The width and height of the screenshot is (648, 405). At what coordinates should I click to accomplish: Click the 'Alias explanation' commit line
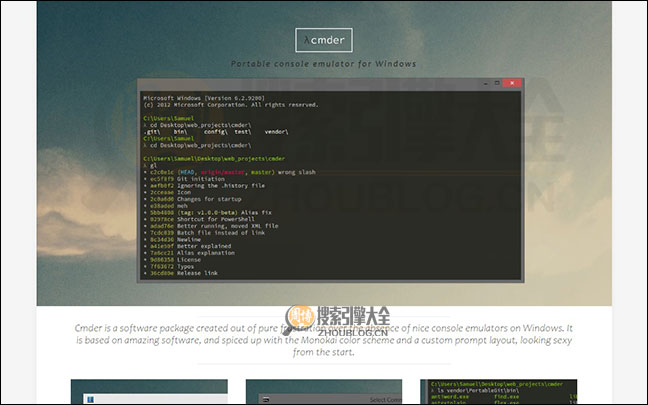189,253
